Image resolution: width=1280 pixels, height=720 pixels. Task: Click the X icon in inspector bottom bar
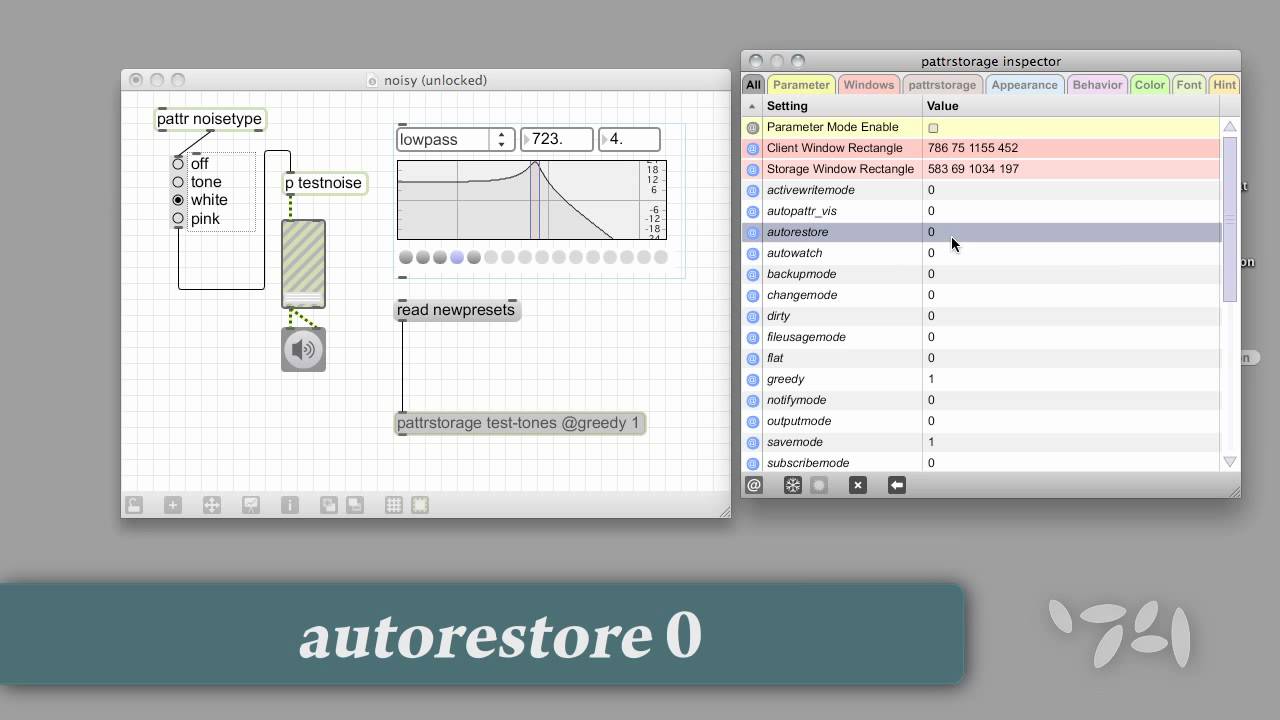[857, 485]
